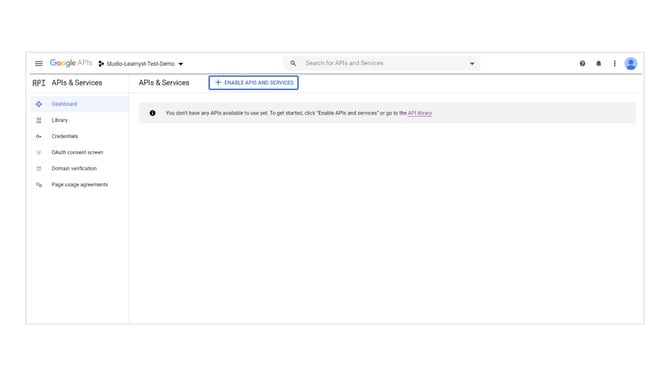Open Page usage agreements
Viewport: 670px width, 376px height.
[x=79, y=185]
